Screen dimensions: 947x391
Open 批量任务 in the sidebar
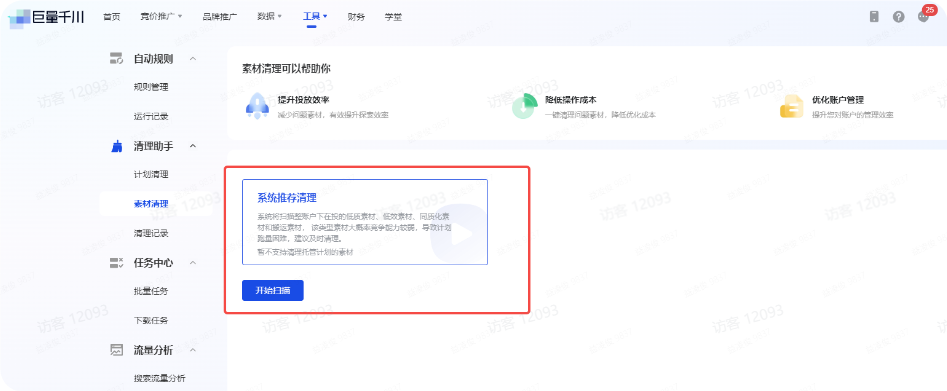point(151,291)
